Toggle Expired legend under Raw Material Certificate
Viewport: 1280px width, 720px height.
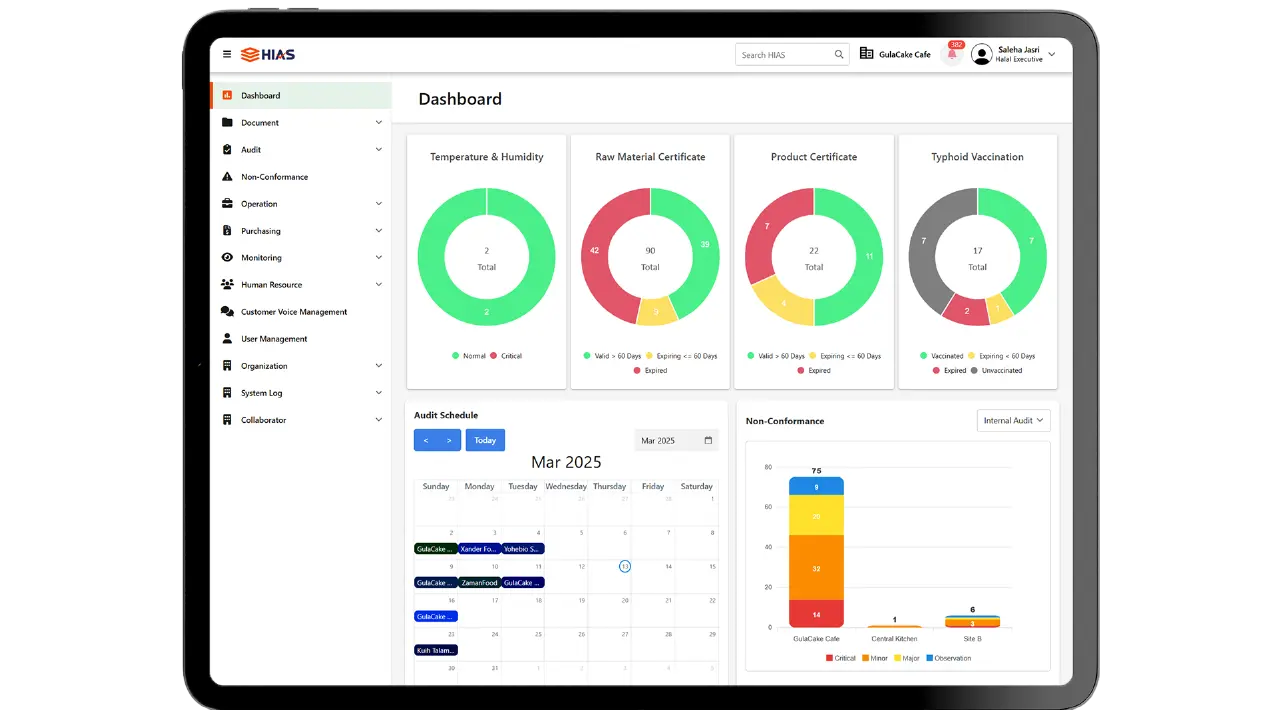[x=650, y=370]
